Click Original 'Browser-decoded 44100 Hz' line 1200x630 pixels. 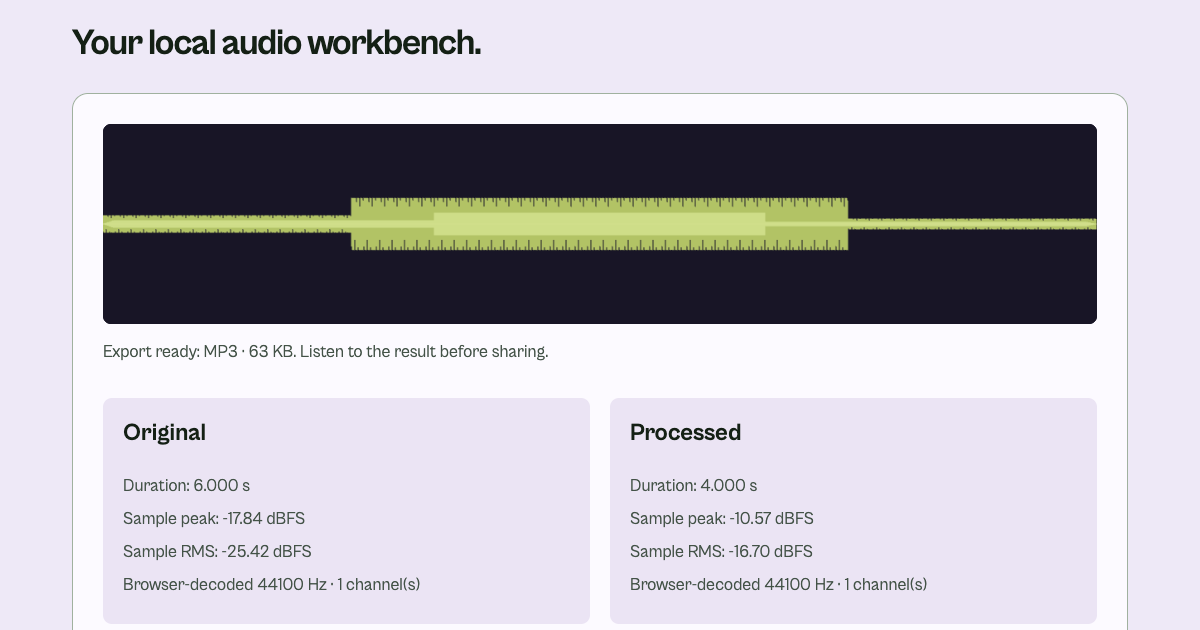click(x=272, y=584)
